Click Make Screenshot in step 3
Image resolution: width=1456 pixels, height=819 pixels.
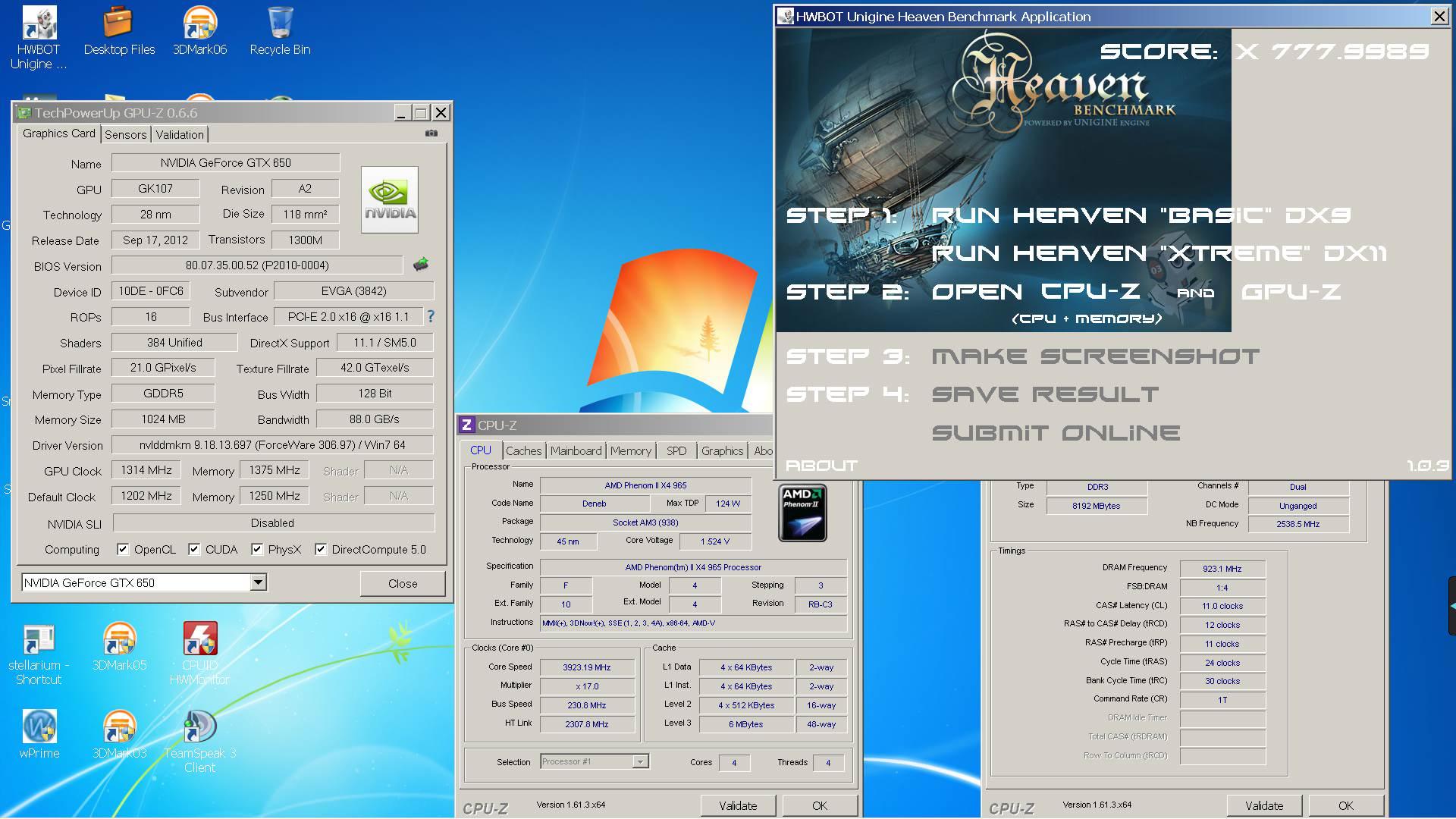click(1096, 356)
